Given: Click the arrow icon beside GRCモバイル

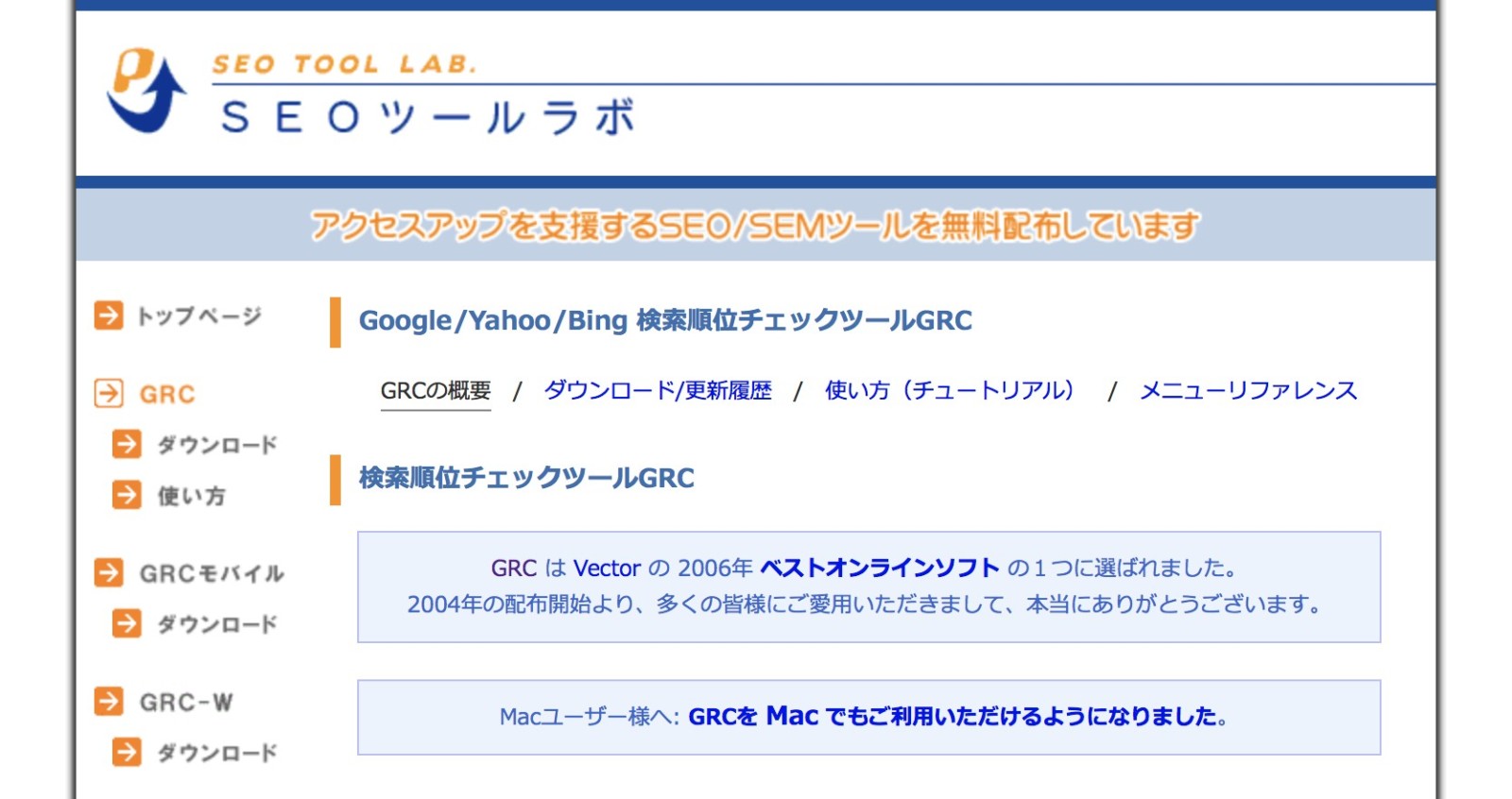Looking at the screenshot, I should tap(109, 572).
